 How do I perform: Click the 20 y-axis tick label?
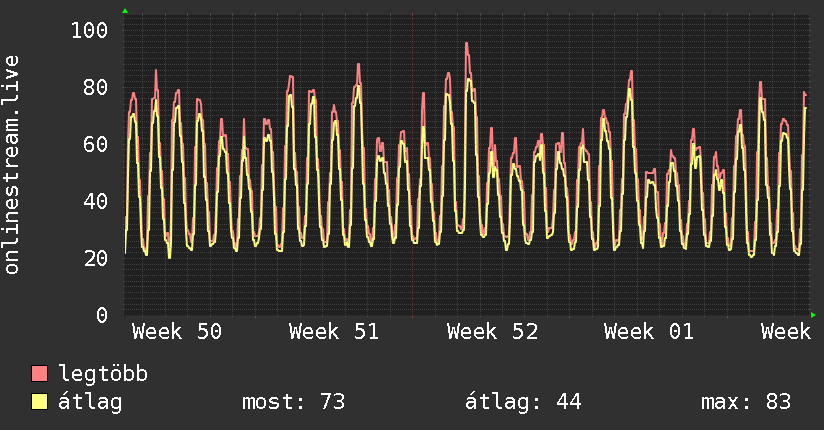pos(96,258)
